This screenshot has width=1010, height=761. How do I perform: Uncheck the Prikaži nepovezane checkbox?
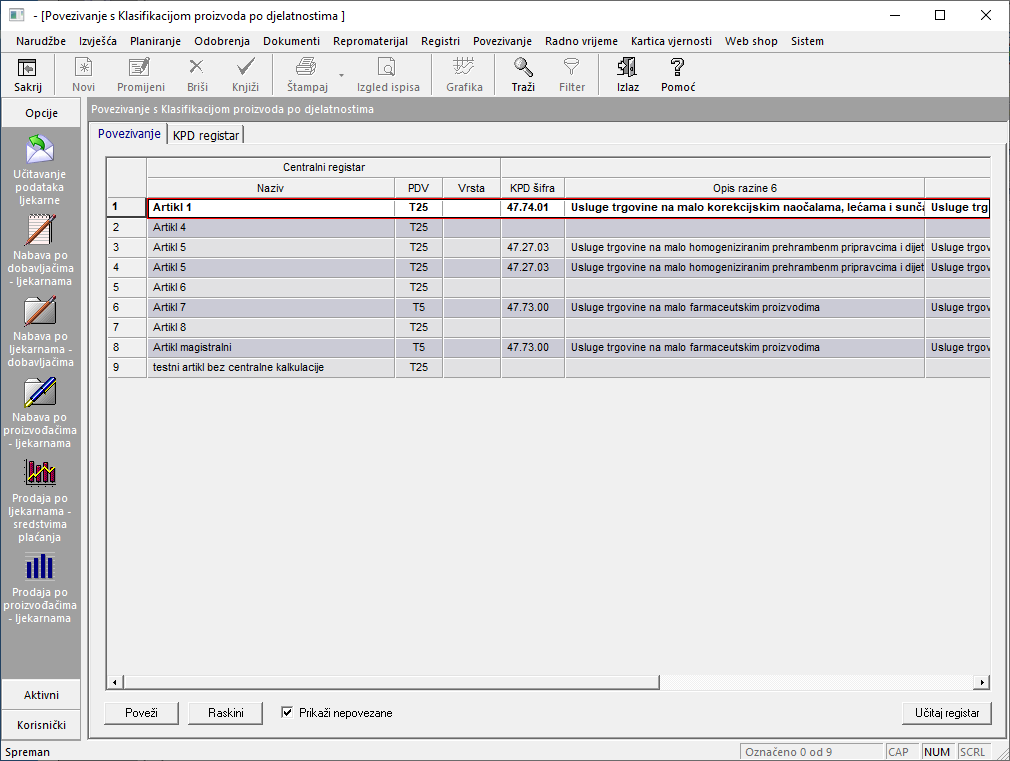tap(288, 713)
